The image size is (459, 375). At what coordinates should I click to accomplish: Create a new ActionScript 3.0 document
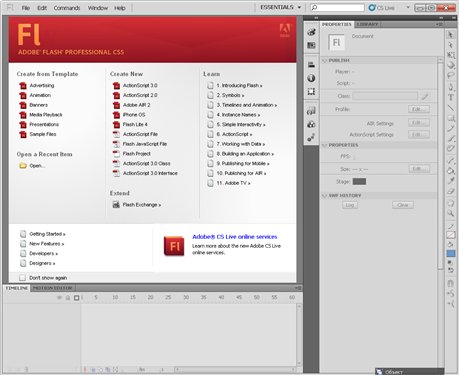(140, 85)
